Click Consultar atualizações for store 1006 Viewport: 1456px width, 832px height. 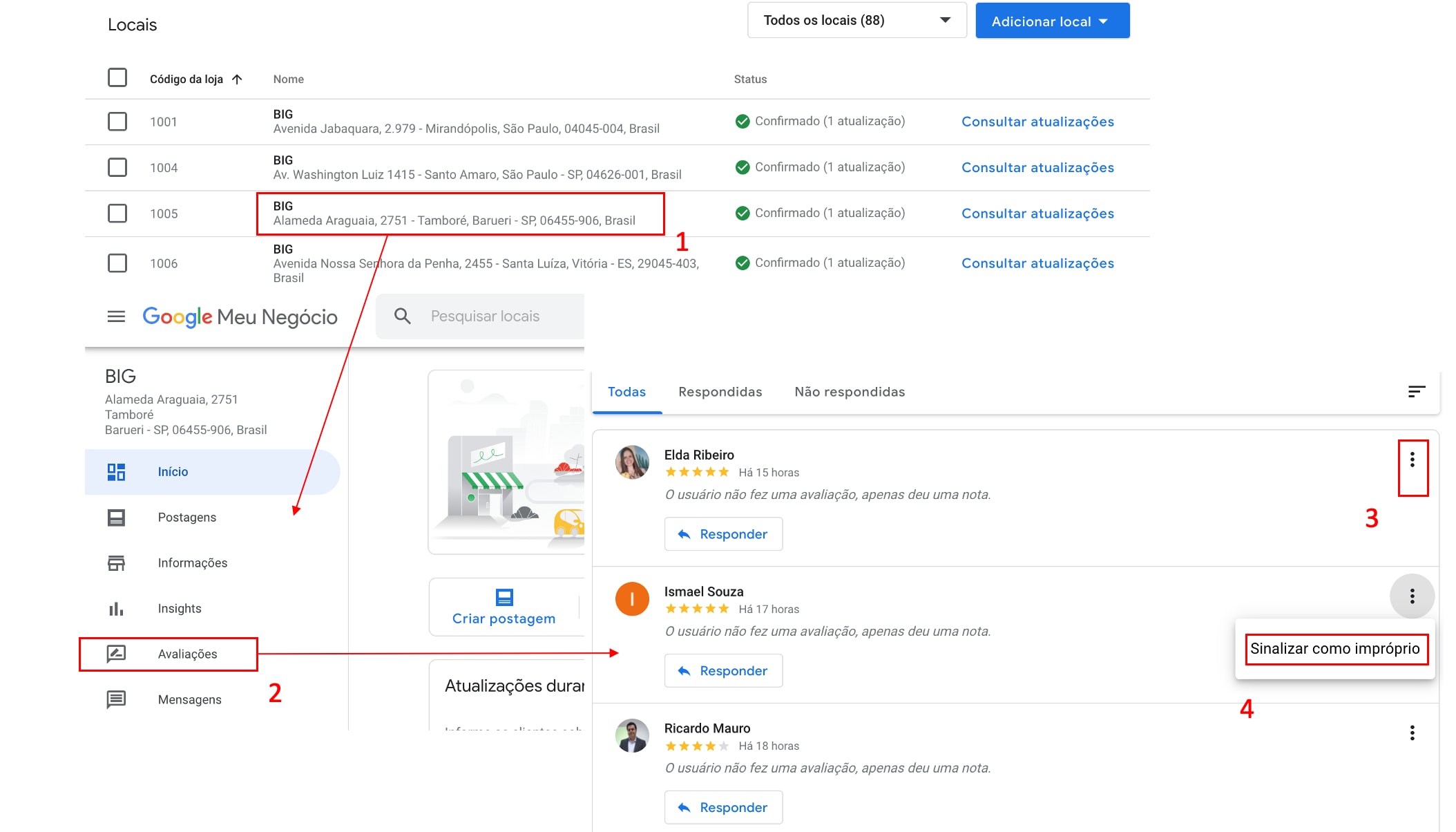tap(1037, 263)
